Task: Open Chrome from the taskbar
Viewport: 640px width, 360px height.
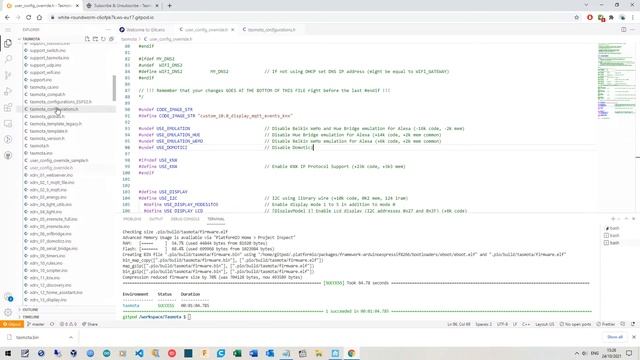Action: point(351,353)
